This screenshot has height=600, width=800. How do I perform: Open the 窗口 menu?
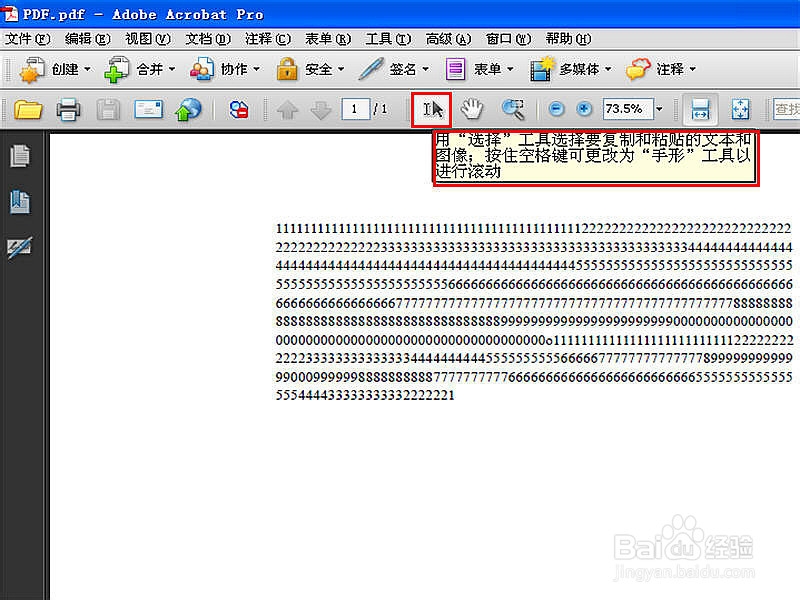point(508,39)
